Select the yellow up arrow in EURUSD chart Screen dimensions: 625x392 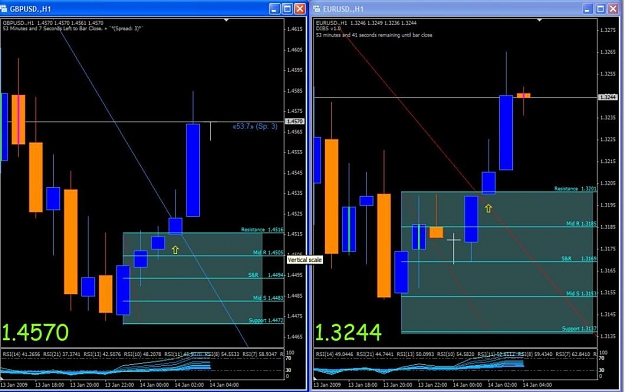point(488,208)
